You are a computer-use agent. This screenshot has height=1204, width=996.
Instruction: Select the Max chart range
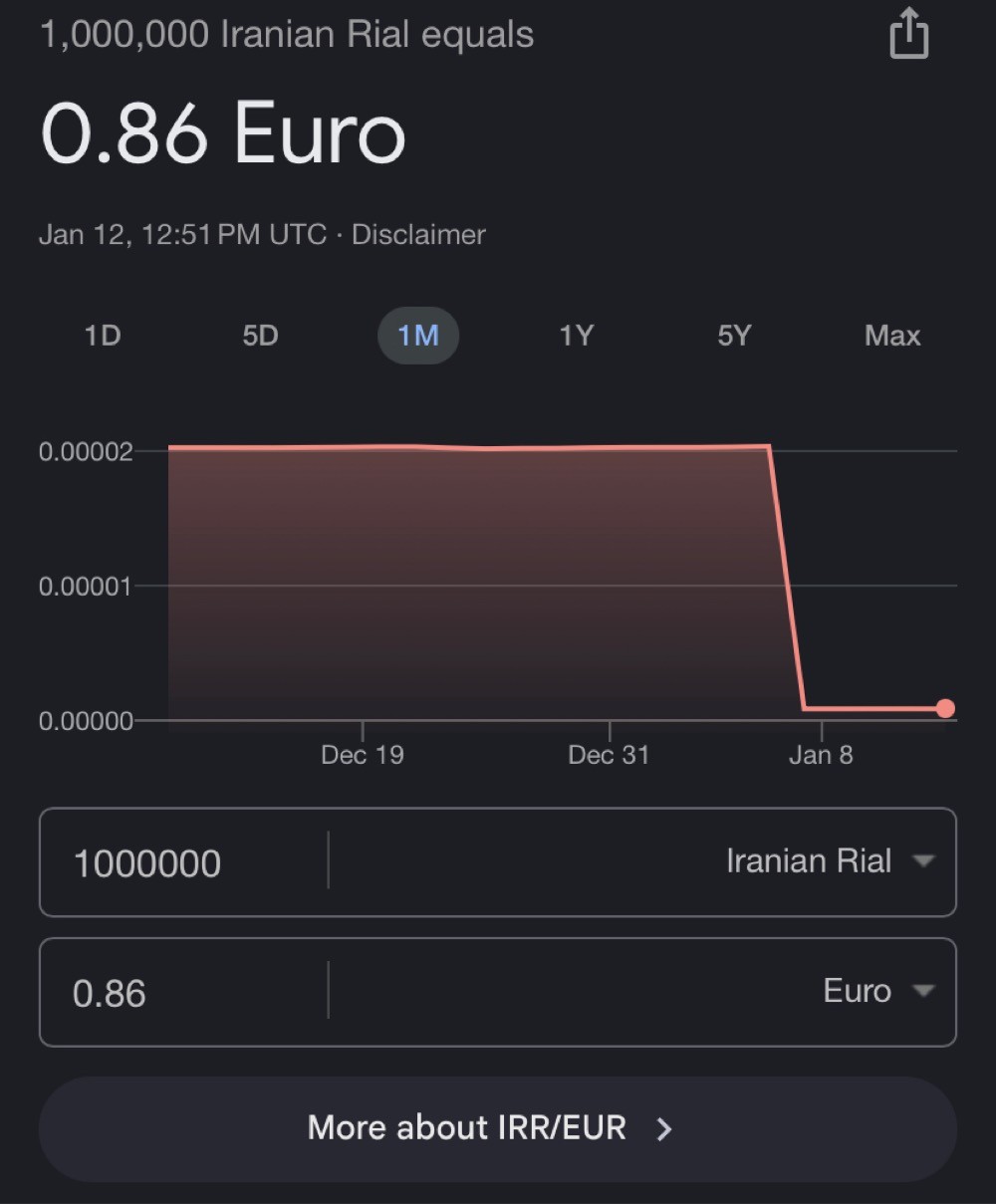(x=892, y=336)
